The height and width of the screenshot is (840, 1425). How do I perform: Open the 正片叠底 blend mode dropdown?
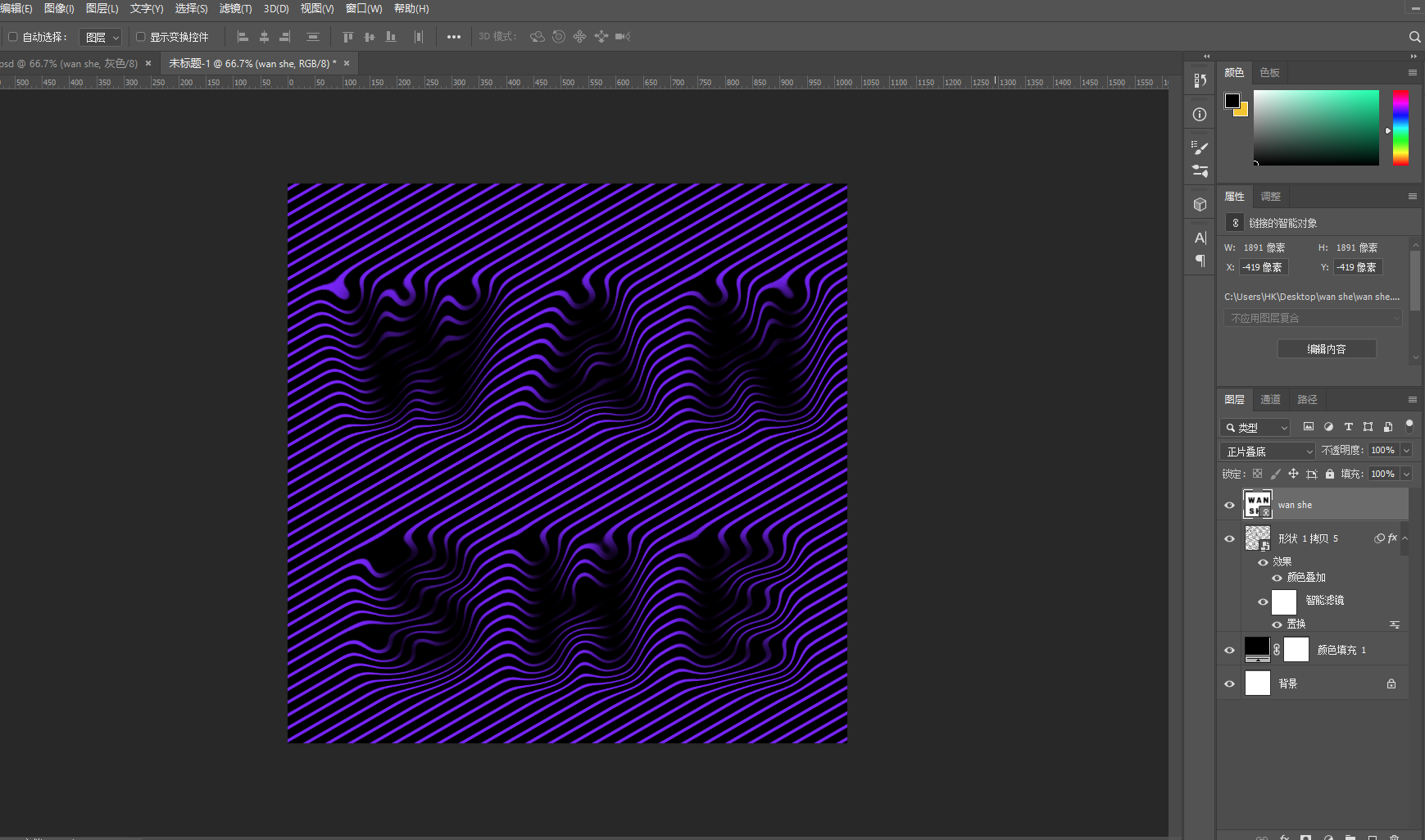(x=1267, y=451)
